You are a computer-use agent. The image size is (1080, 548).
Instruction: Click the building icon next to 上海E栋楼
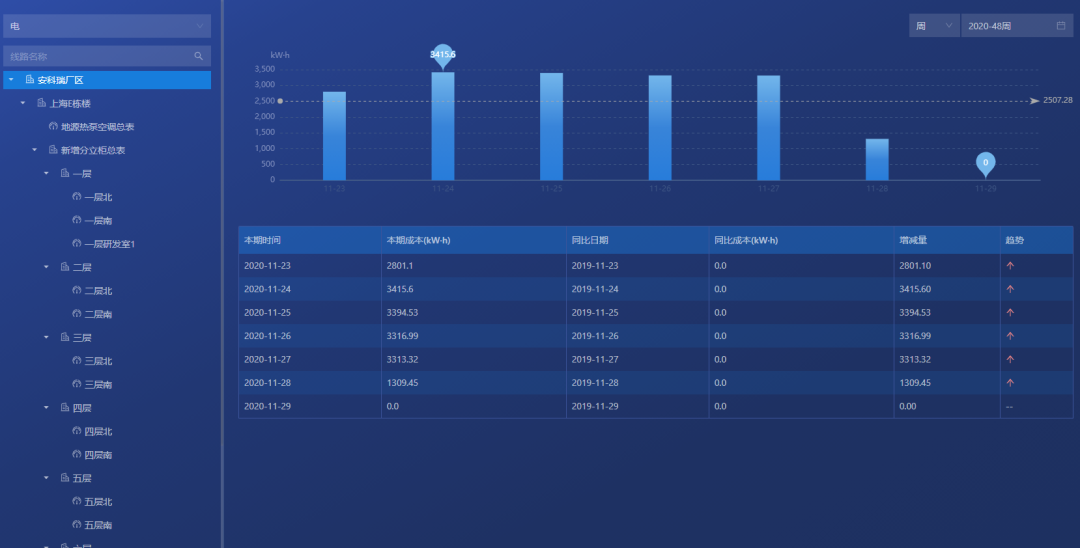41,103
